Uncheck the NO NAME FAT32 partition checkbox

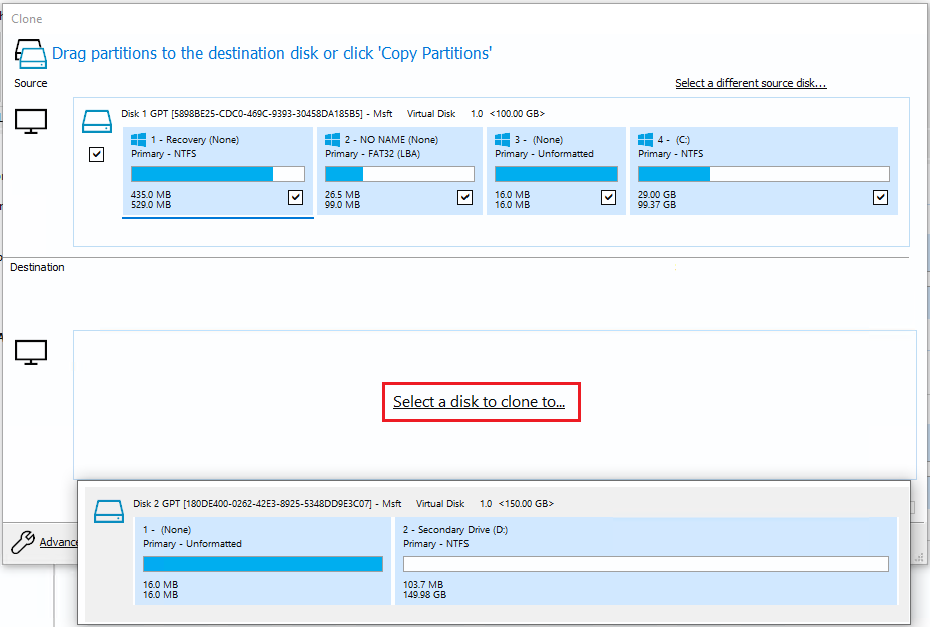464,197
